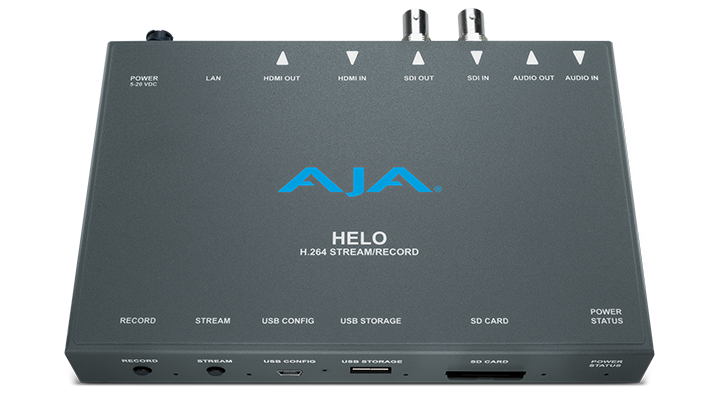This screenshot has height=408, width=720.
Task: Click the SDI IN BNC connector
Action: [x=472, y=24]
